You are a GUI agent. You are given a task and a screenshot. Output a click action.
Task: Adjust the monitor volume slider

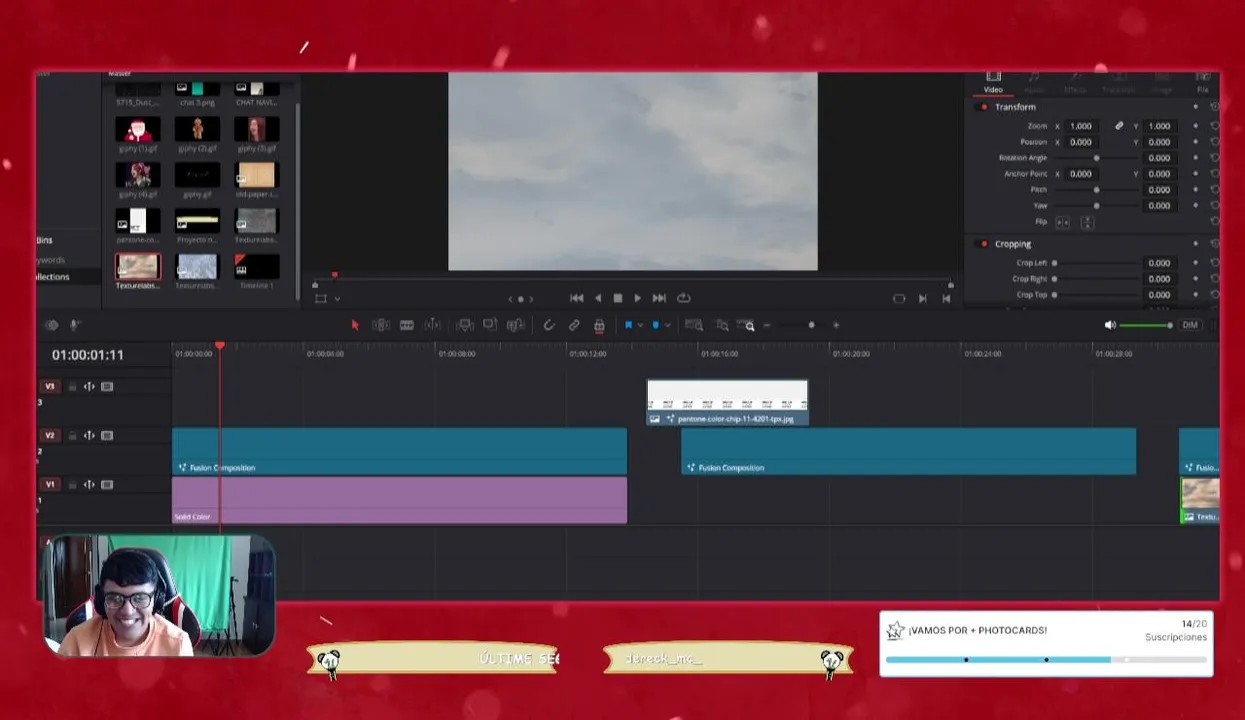pos(1146,325)
